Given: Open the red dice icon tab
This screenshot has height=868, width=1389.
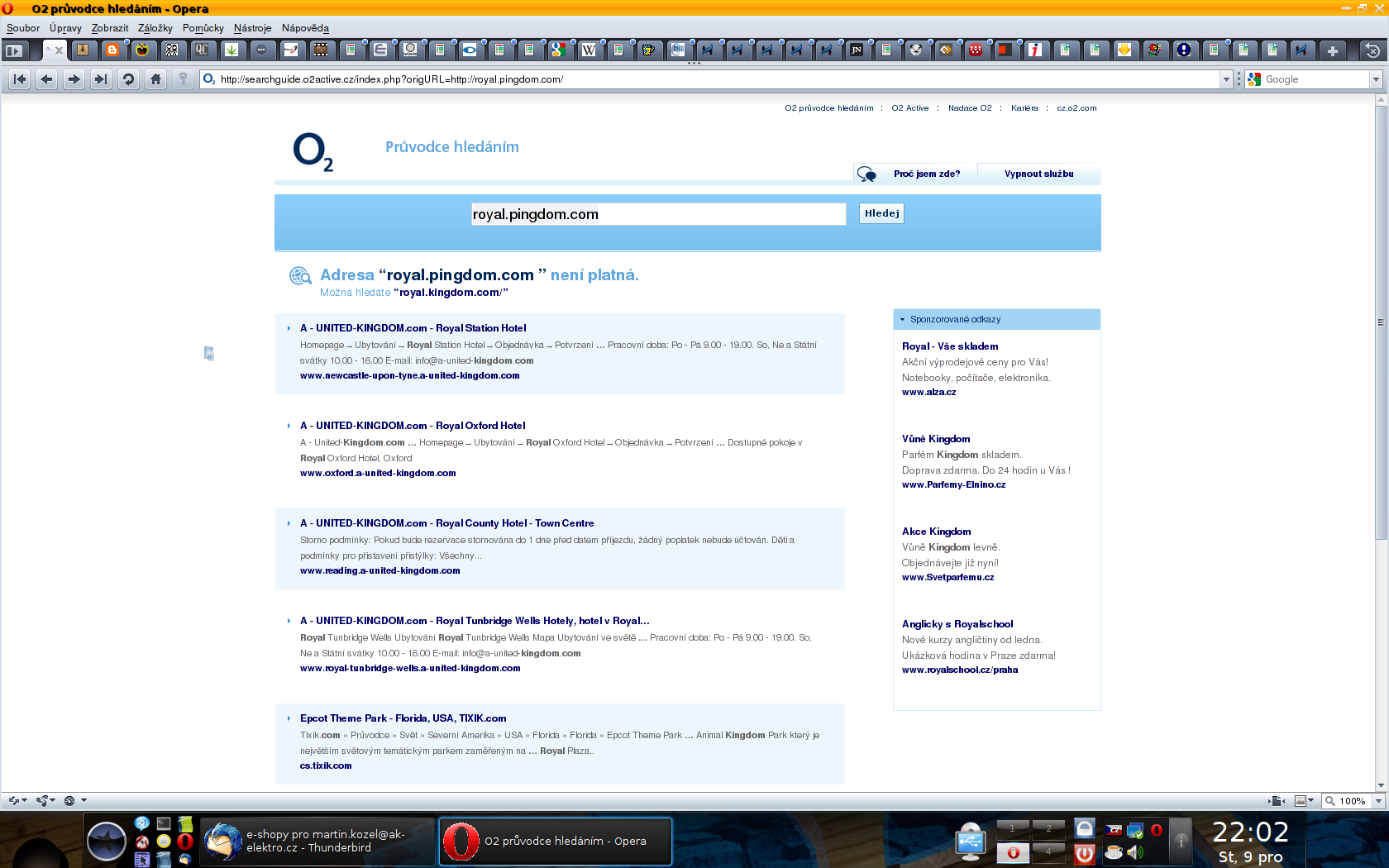Looking at the screenshot, I should pos(976,50).
